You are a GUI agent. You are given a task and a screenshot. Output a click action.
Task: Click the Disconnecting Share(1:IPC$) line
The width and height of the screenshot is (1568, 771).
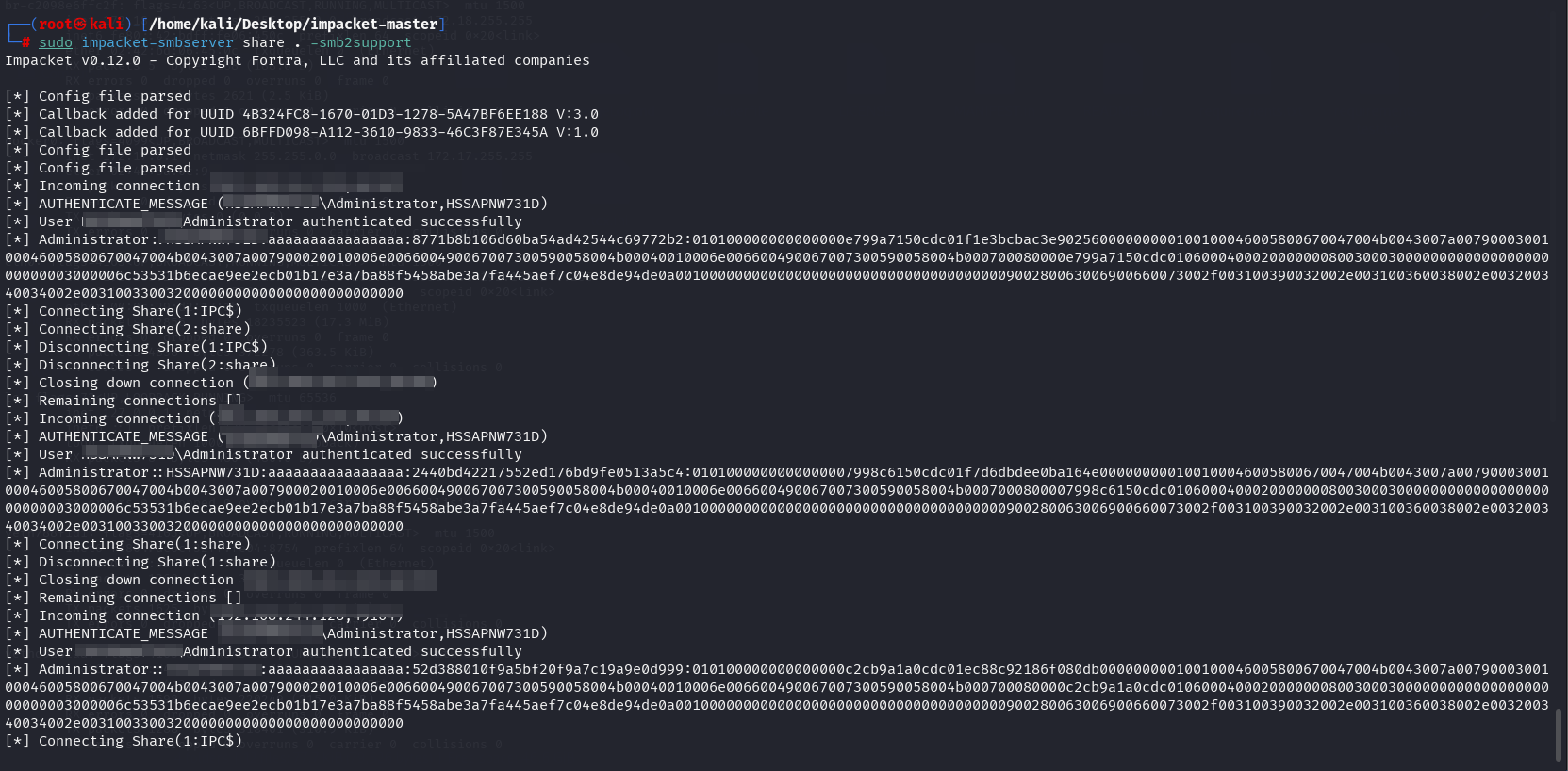153,347
